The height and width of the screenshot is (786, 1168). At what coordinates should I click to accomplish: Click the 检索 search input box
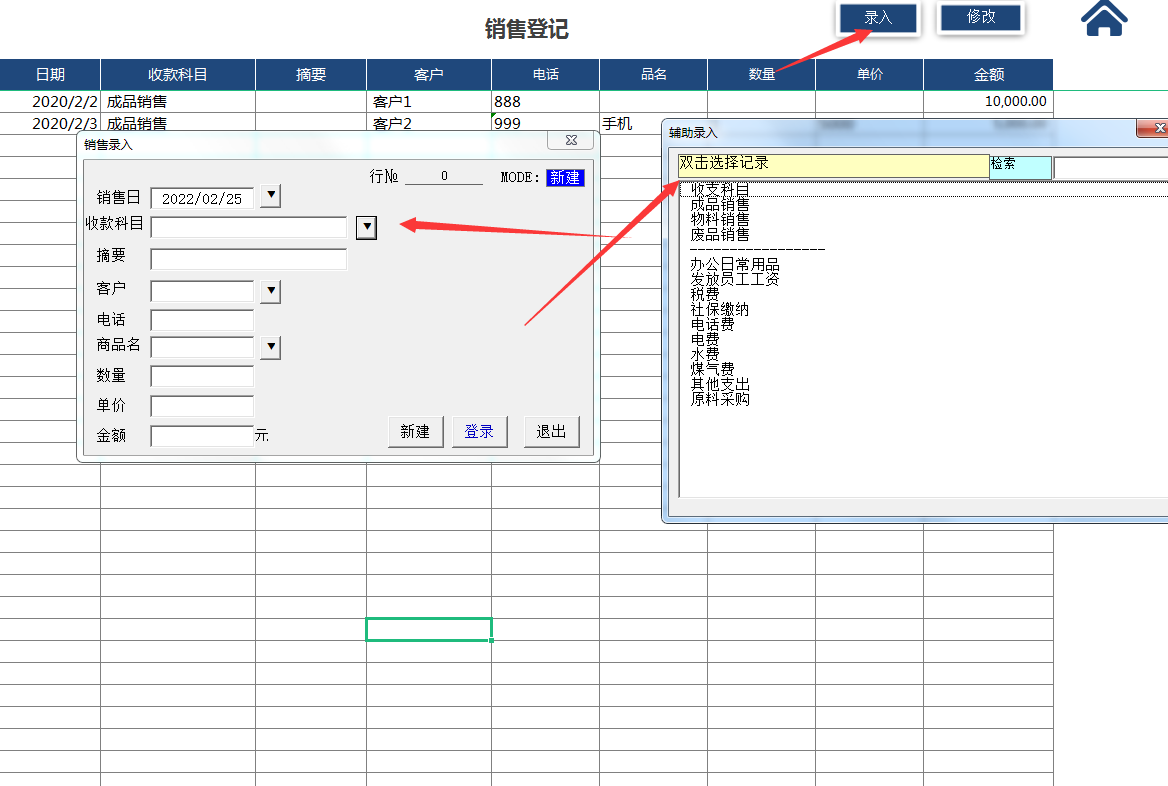tap(1111, 168)
